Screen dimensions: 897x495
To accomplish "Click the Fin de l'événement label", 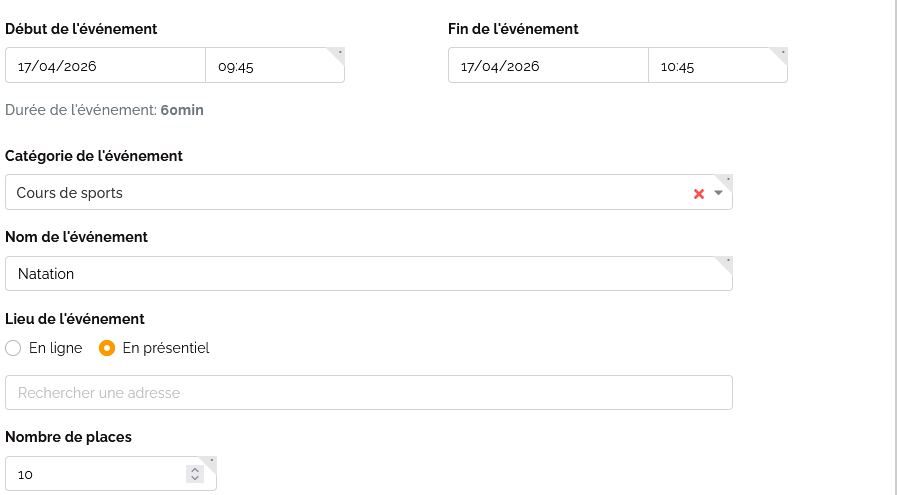I will click(513, 29).
